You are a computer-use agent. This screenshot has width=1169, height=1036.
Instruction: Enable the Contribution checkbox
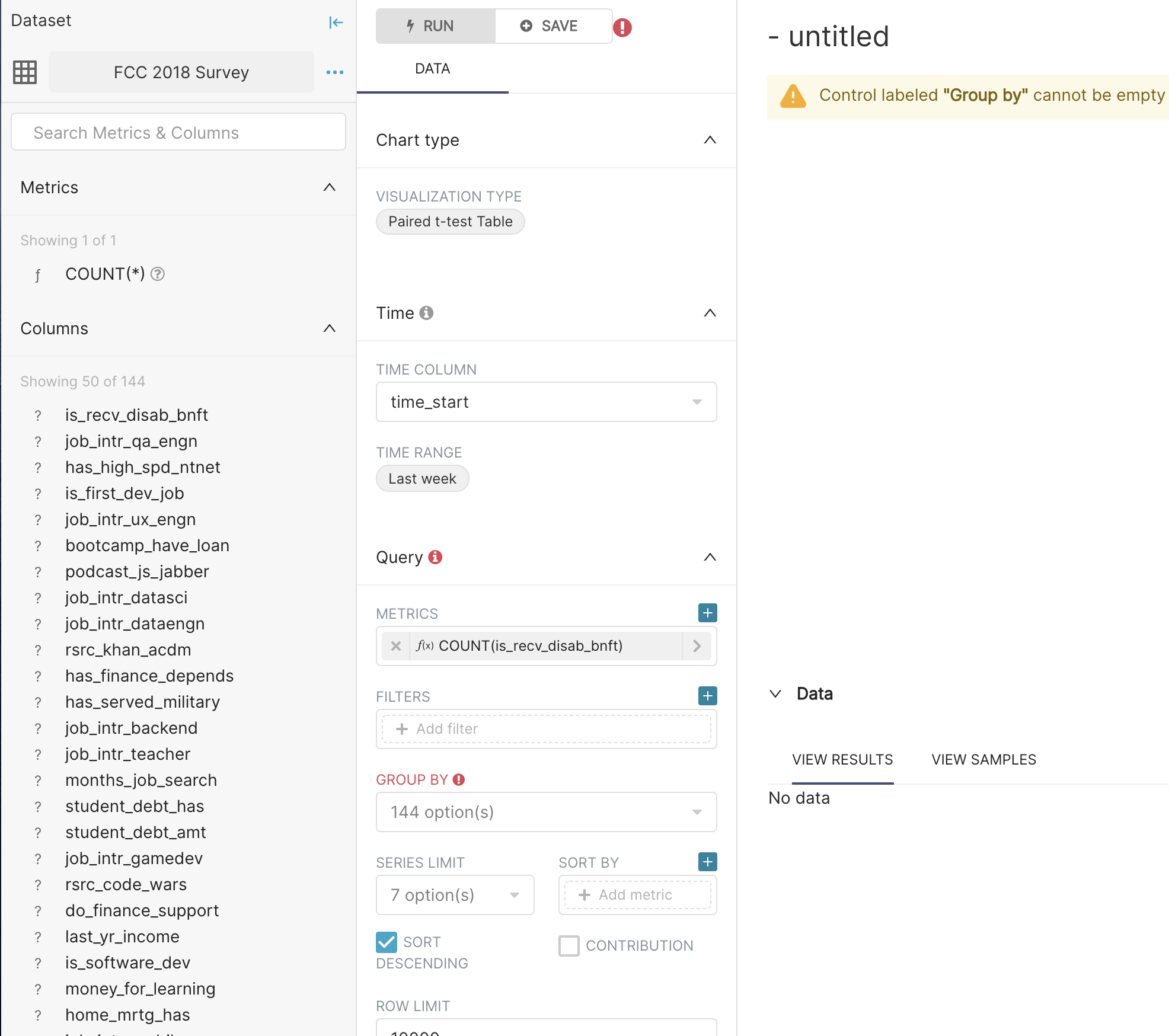point(568,946)
